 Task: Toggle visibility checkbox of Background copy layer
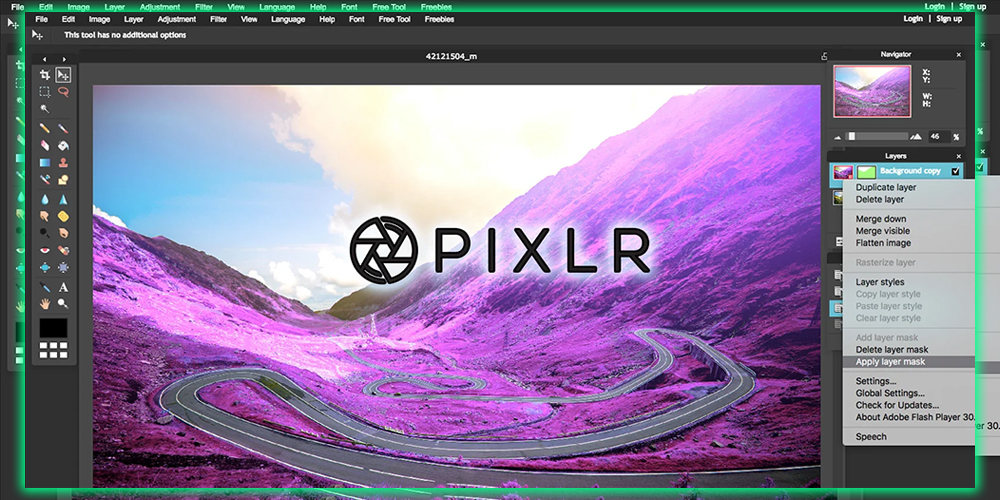click(x=955, y=172)
